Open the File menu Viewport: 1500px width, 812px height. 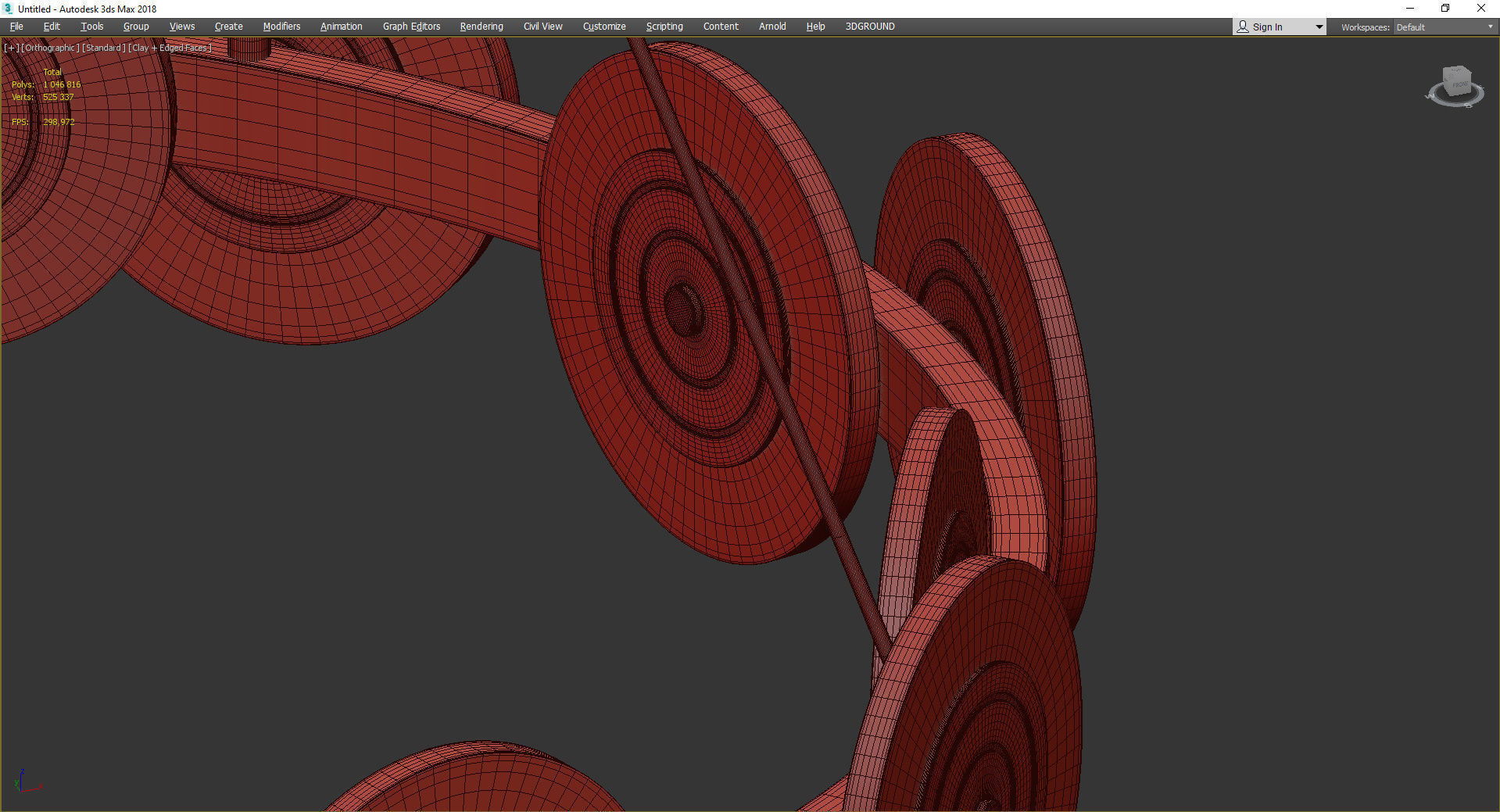click(16, 27)
